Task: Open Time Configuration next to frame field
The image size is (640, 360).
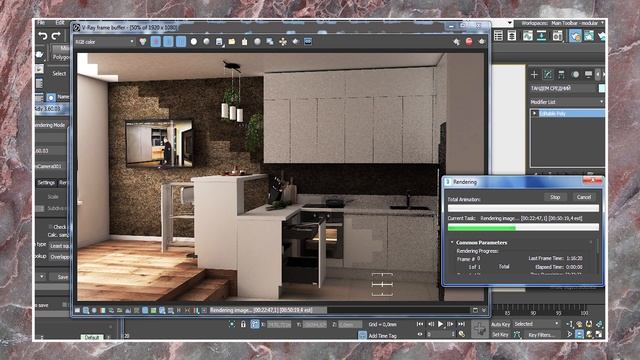Action: [x=462, y=334]
